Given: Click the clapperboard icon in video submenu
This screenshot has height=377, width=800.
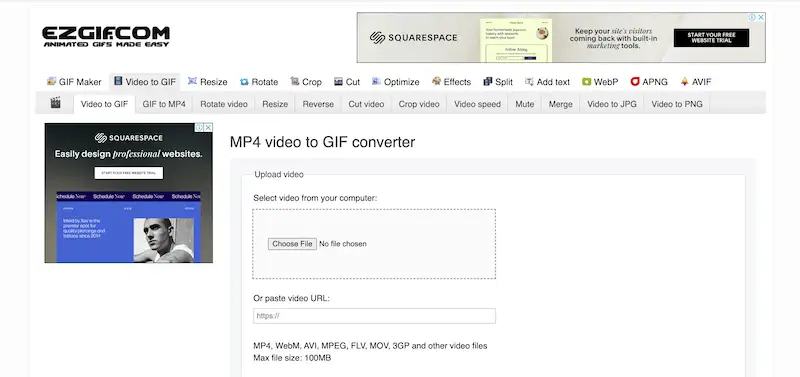Looking at the screenshot, I should (x=56, y=103).
